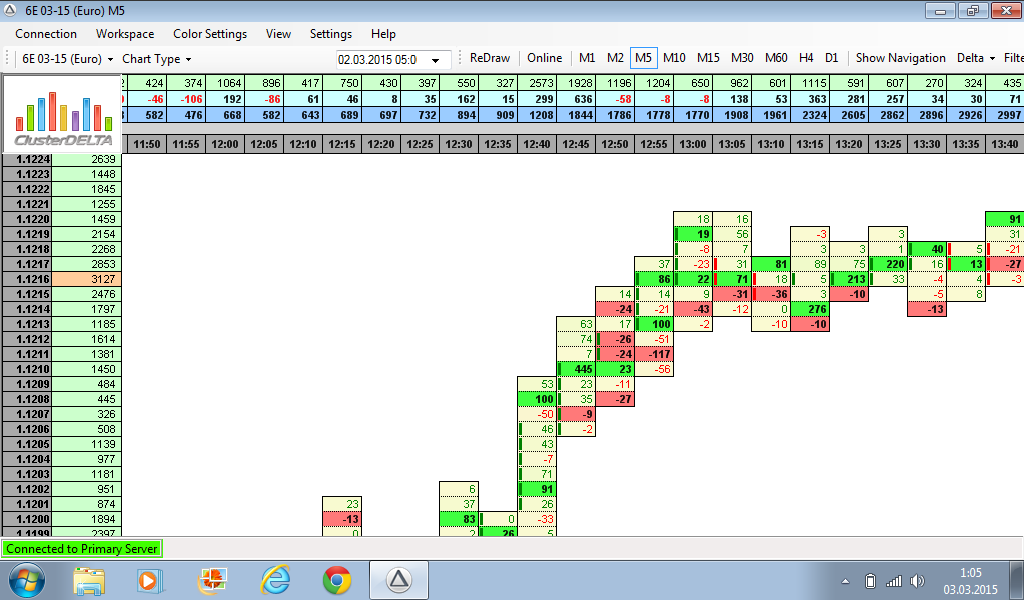1024x600 pixels.
Task: Open Windows Explorer from taskbar
Action: click(x=89, y=580)
